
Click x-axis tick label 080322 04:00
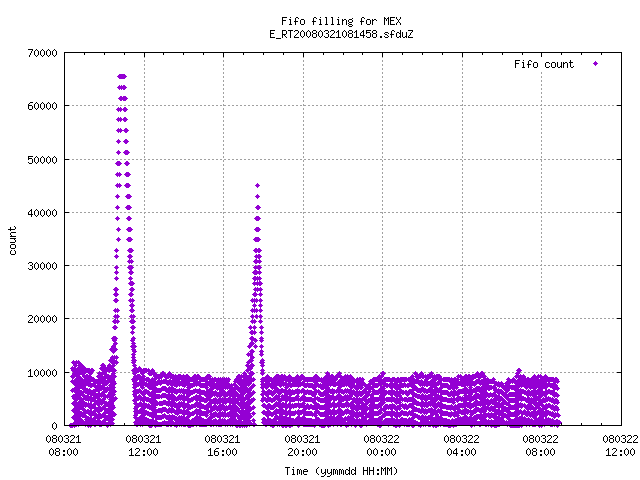(x=462, y=446)
